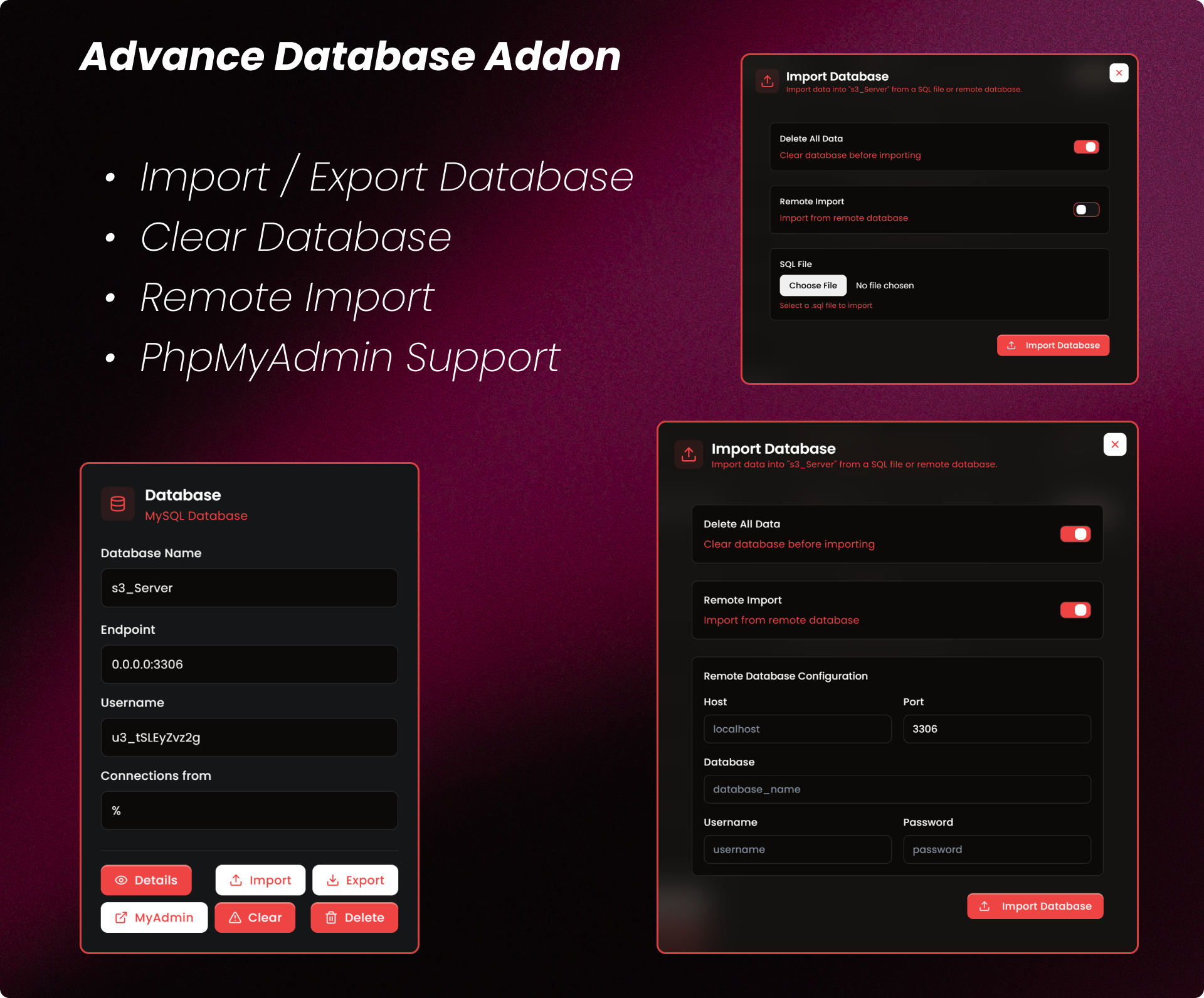Open MyAdmin external link button
This screenshot has height=998, width=1204.
[x=154, y=917]
